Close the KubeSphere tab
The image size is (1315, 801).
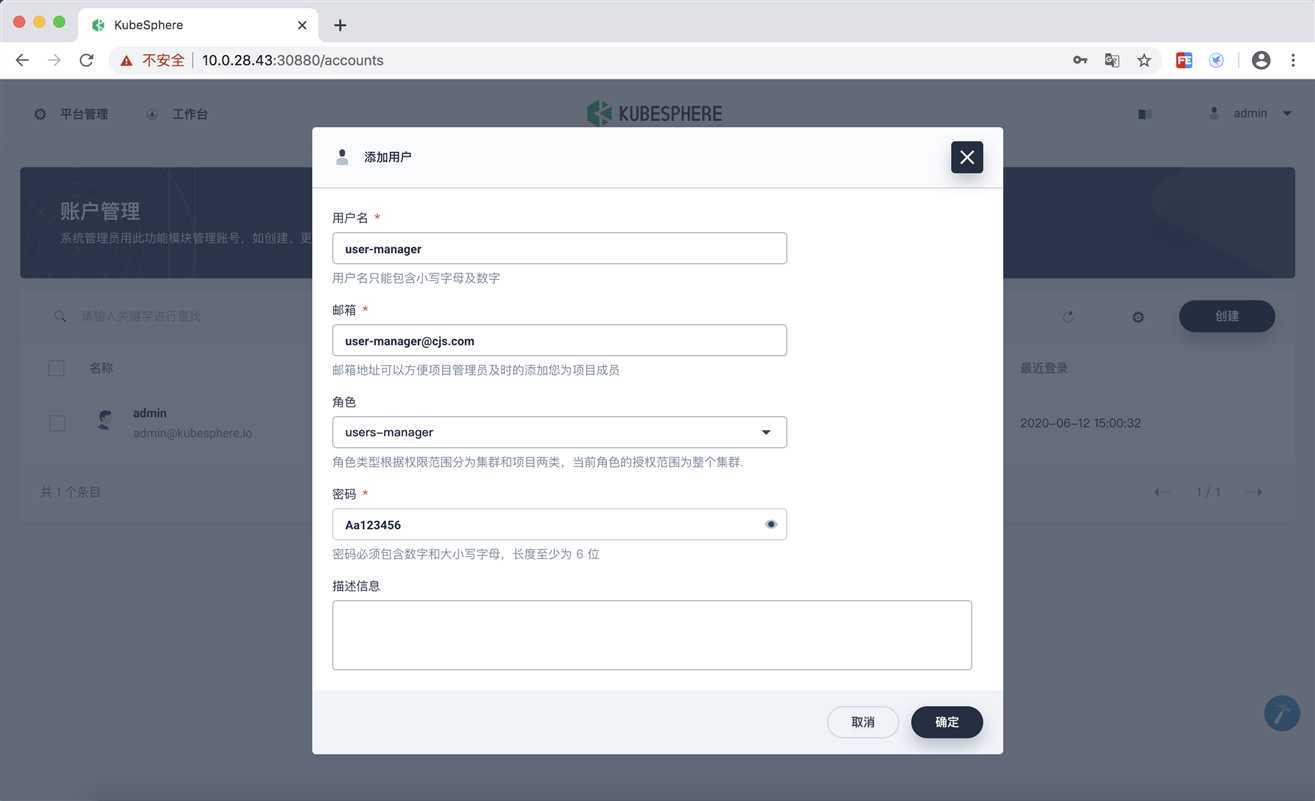[302, 25]
